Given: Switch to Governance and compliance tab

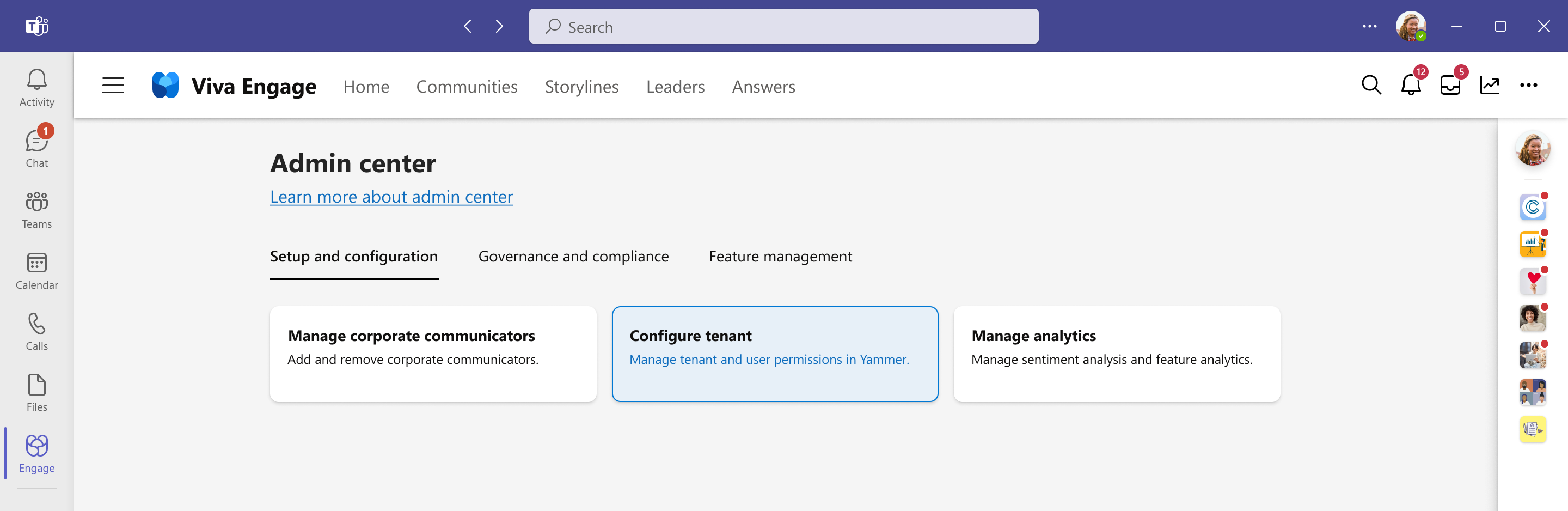Looking at the screenshot, I should tap(573, 257).
